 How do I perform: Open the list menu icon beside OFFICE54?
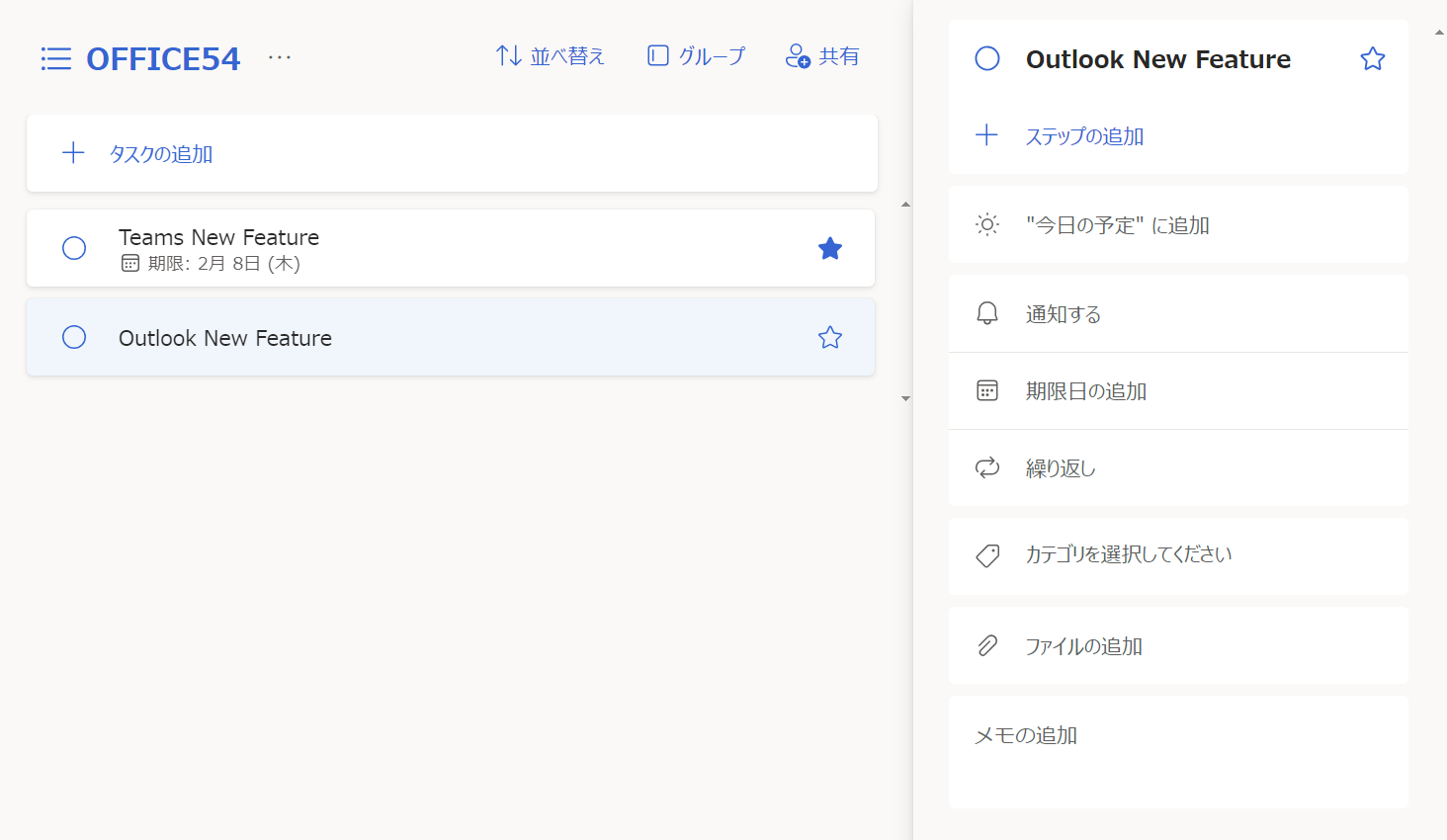coord(55,58)
